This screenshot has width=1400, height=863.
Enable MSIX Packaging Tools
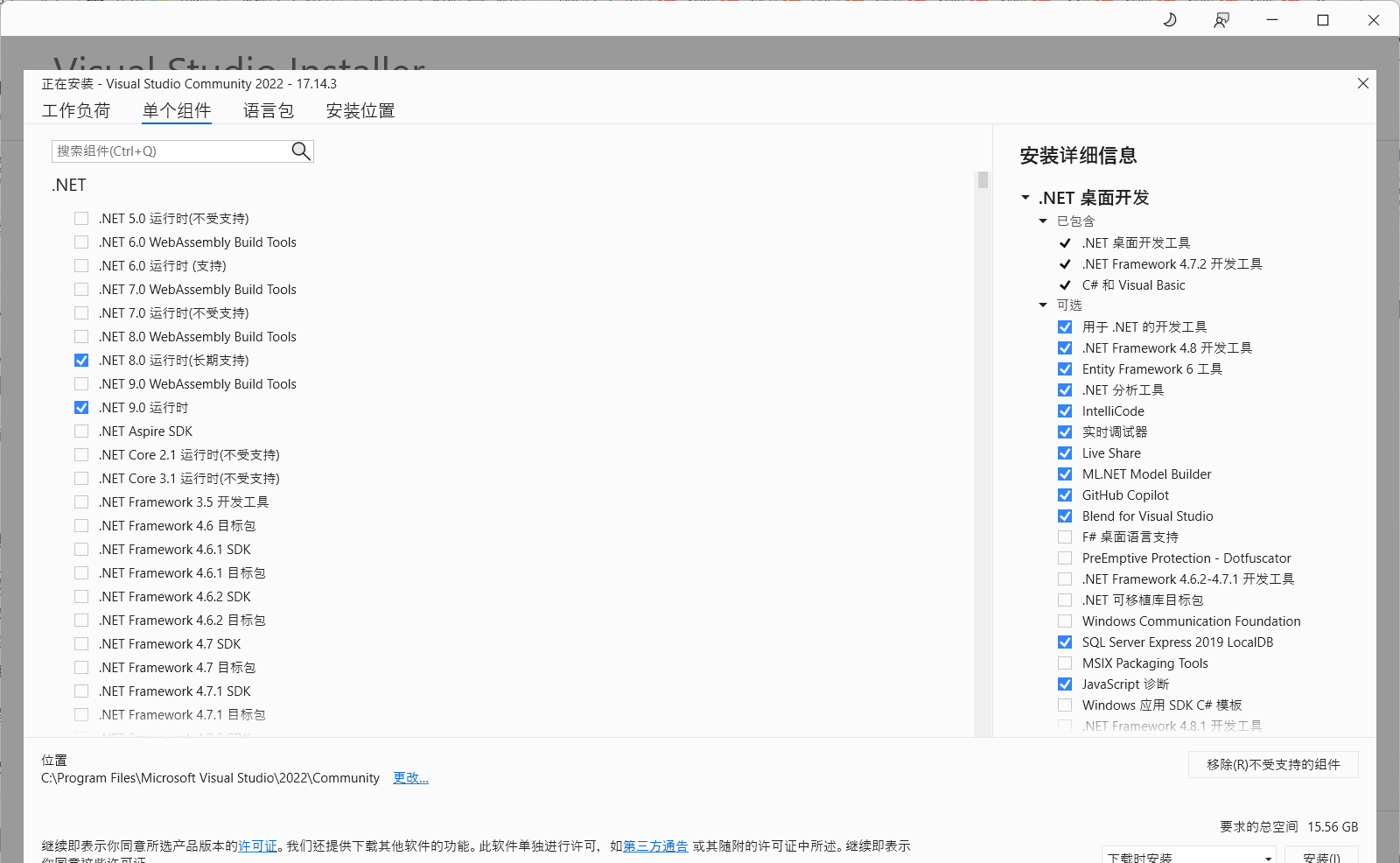(1065, 663)
